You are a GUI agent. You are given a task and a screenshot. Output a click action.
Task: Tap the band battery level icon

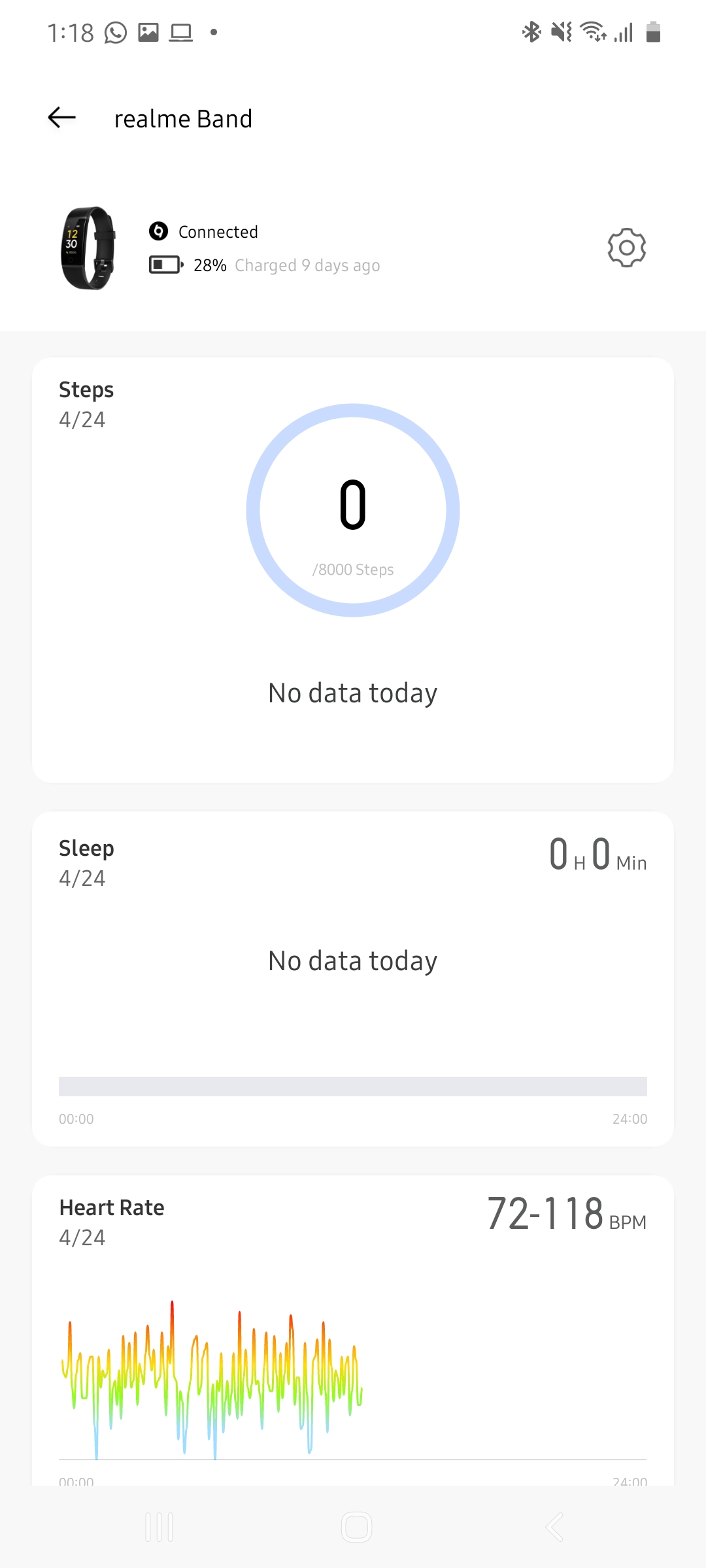(166, 265)
